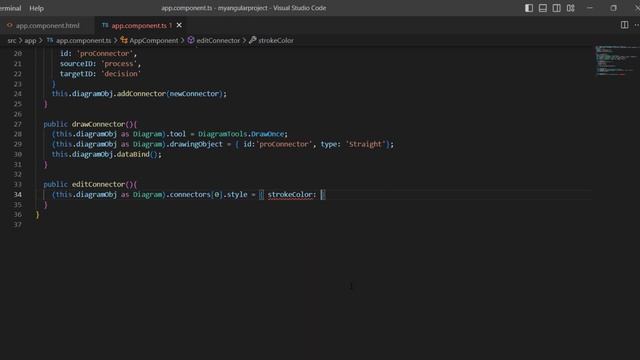Click 'editConnector' method name on line 33
Image resolution: width=640 pixels, height=360 pixels.
coord(98,184)
